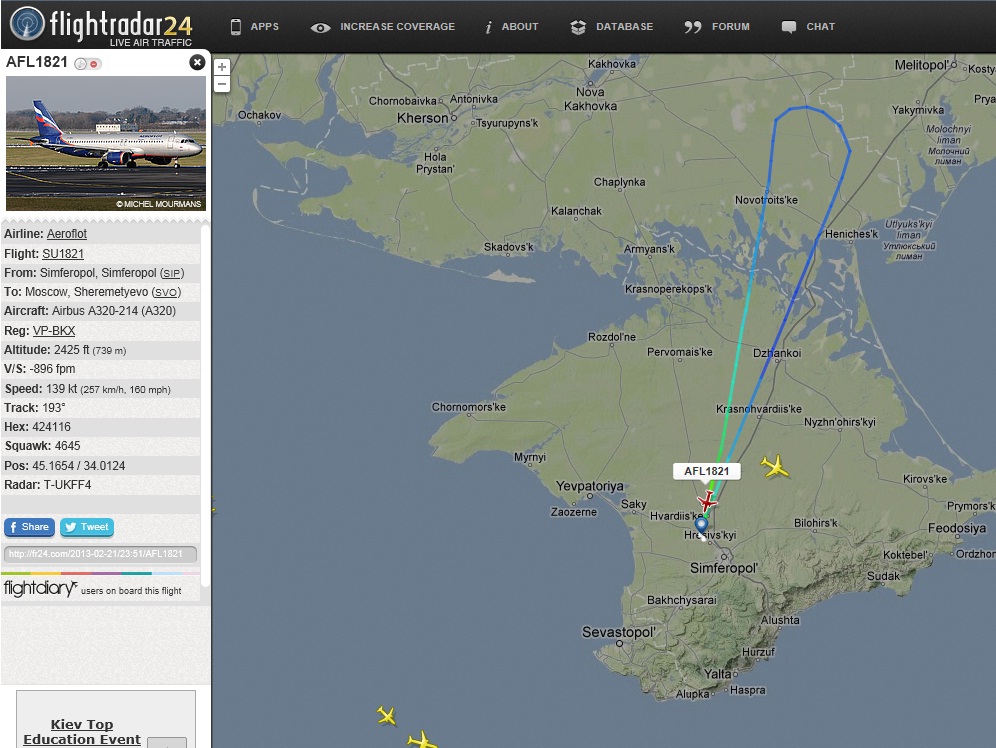Zoom in on the map
Image resolution: width=996 pixels, height=748 pixels.
click(222, 67)
